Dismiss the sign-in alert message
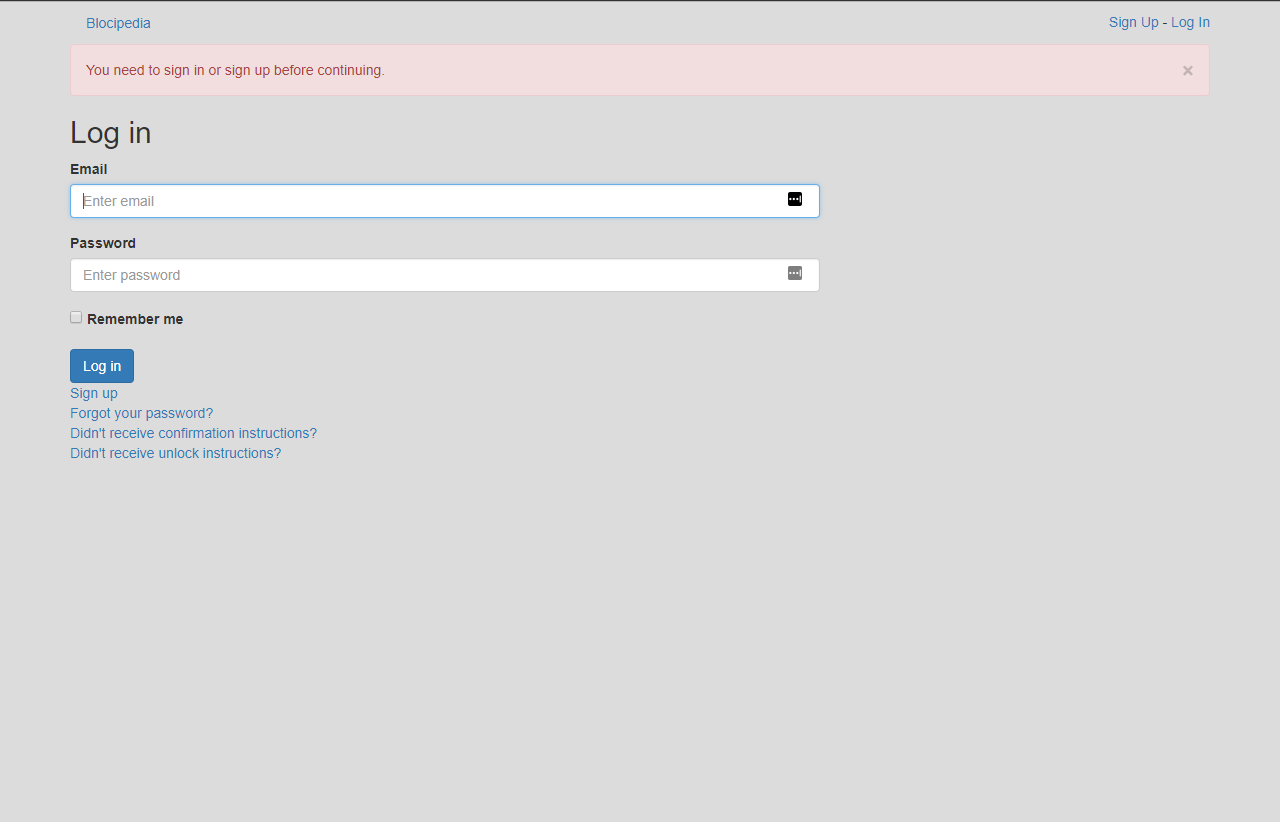The image size is (1280, 822). (x=1187, y=70)
